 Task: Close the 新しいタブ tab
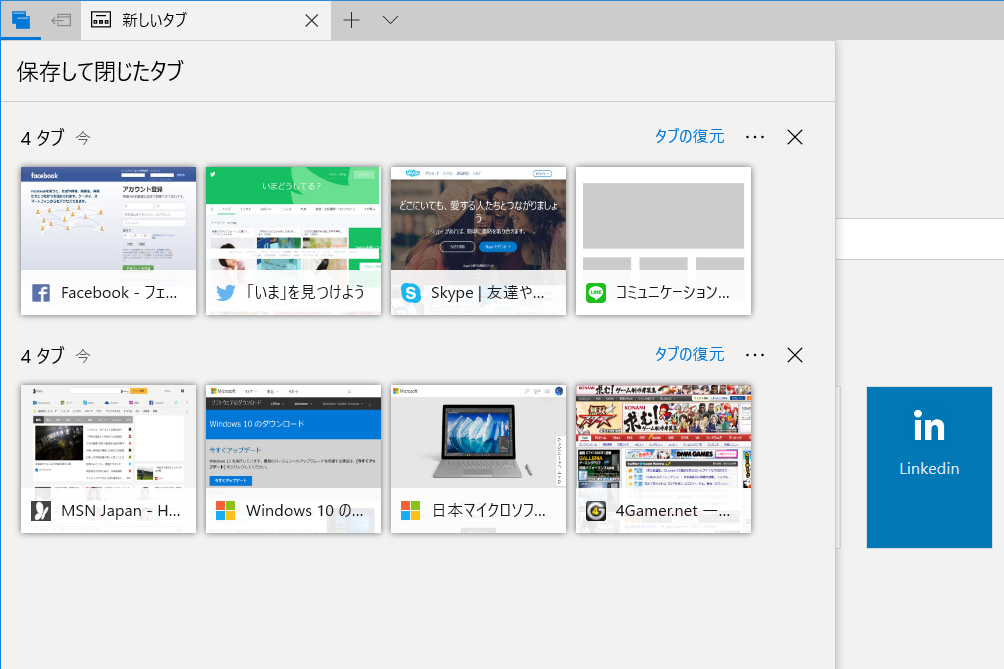point(311,20)
